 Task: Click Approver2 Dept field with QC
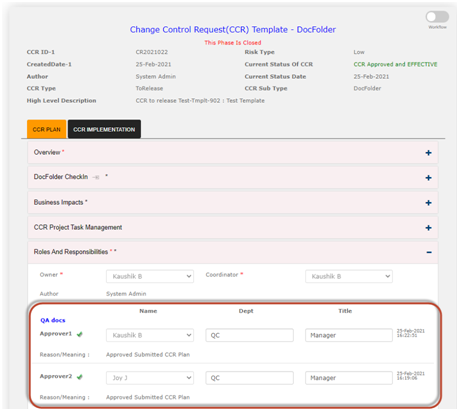coord(250,378)
